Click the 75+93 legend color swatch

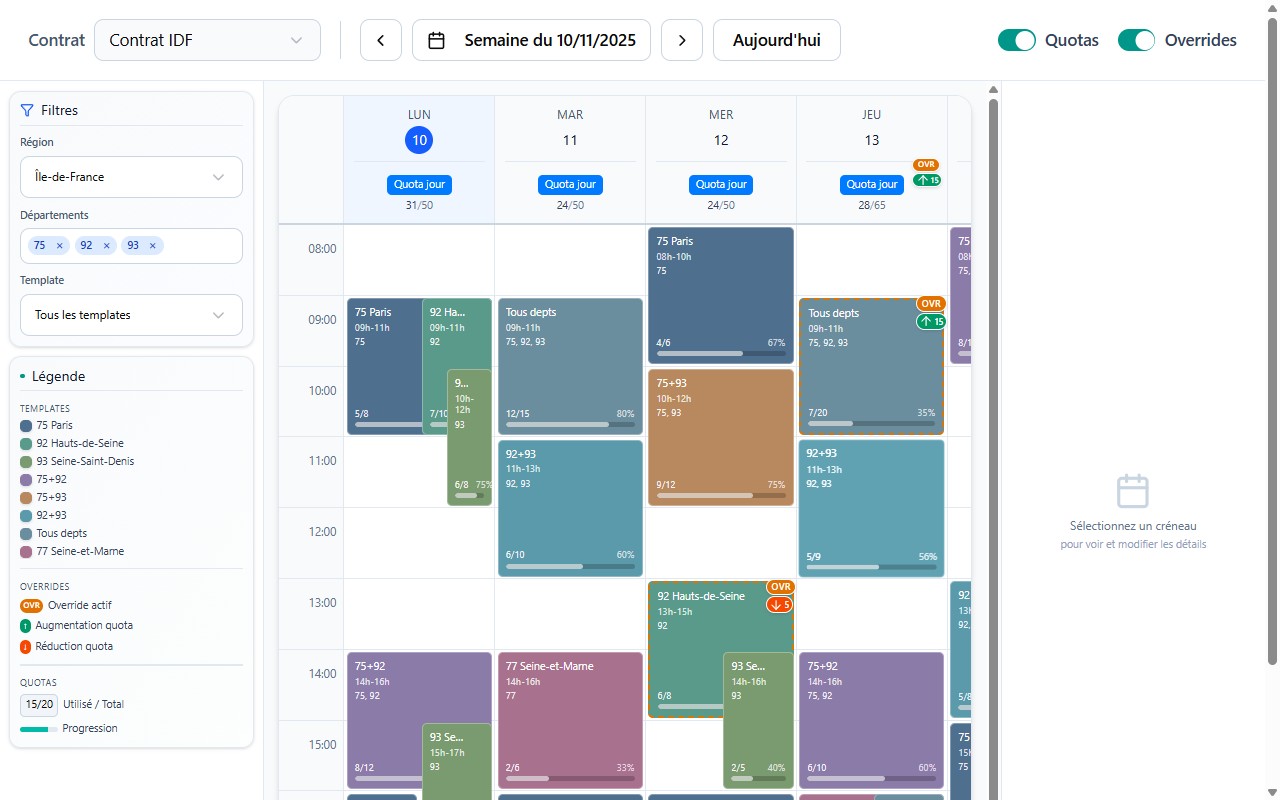click(26, 497)
